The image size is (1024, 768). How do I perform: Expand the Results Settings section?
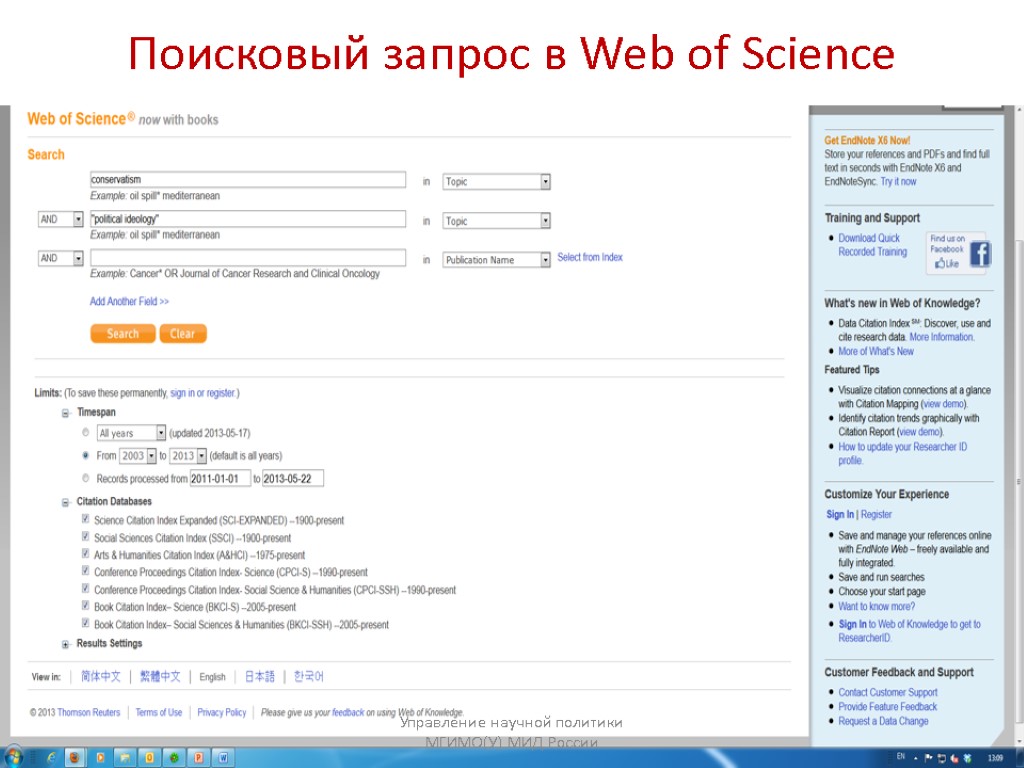point(65,644)
